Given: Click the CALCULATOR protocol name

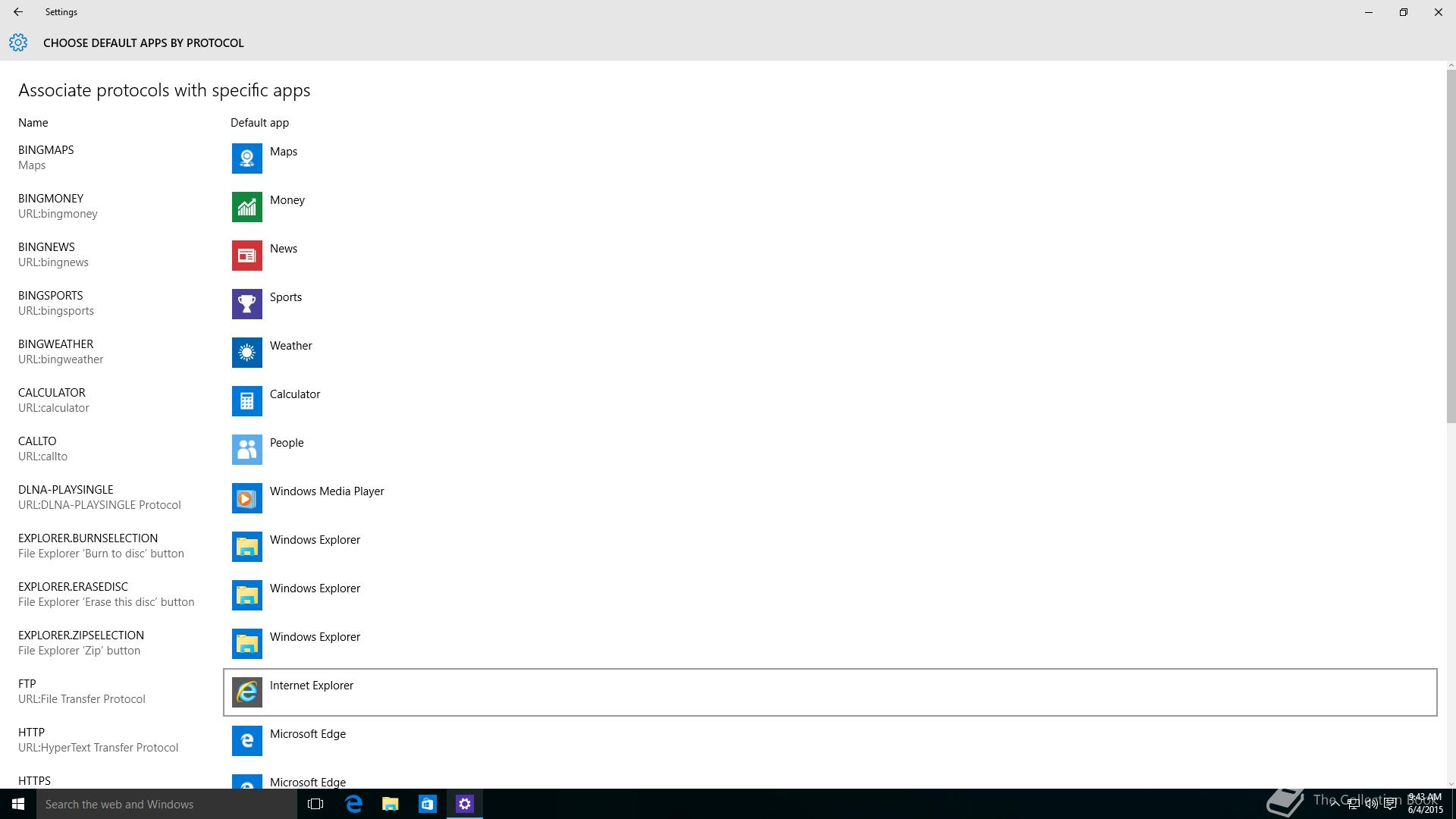Looking at the screenshot, I should click(52, 393).
